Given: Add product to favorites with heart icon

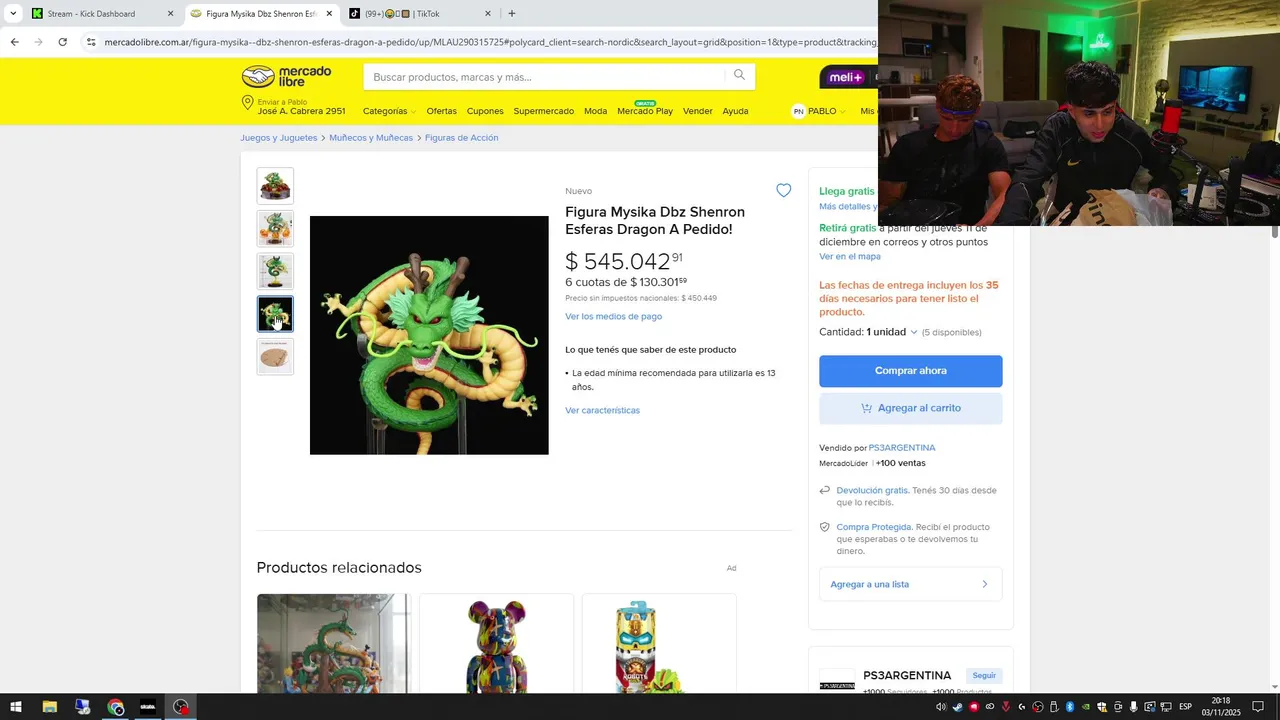Looking at the screenshot, I should click(x=783, y=190).
